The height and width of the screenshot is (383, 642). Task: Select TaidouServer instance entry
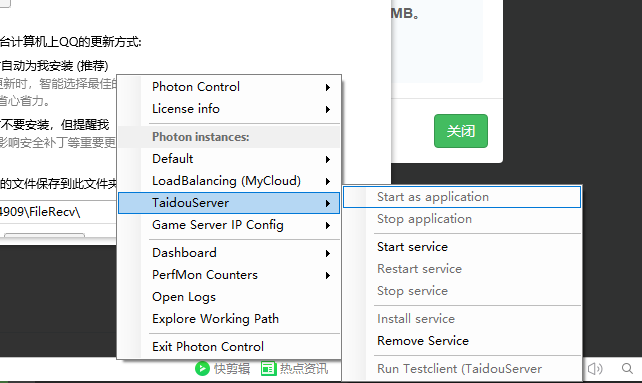coord(229,203)
